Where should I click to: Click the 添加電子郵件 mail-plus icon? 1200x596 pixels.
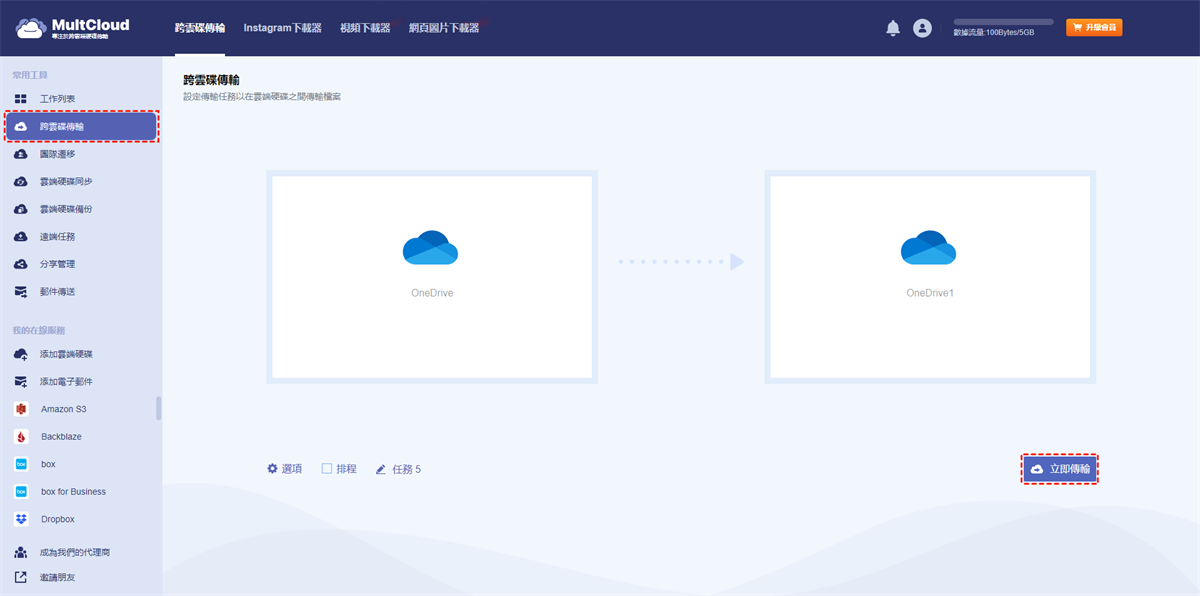point(21,382)
